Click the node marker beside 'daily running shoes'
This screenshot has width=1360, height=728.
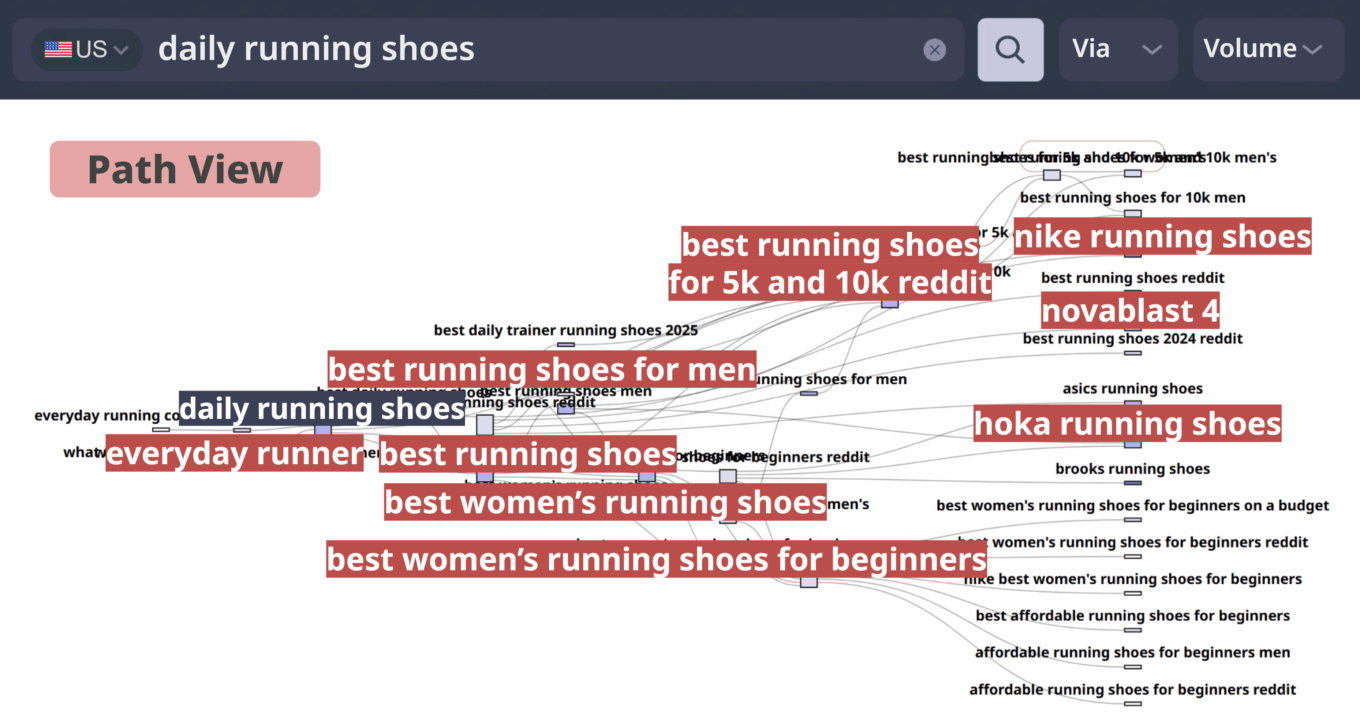(x=323, y=429)
